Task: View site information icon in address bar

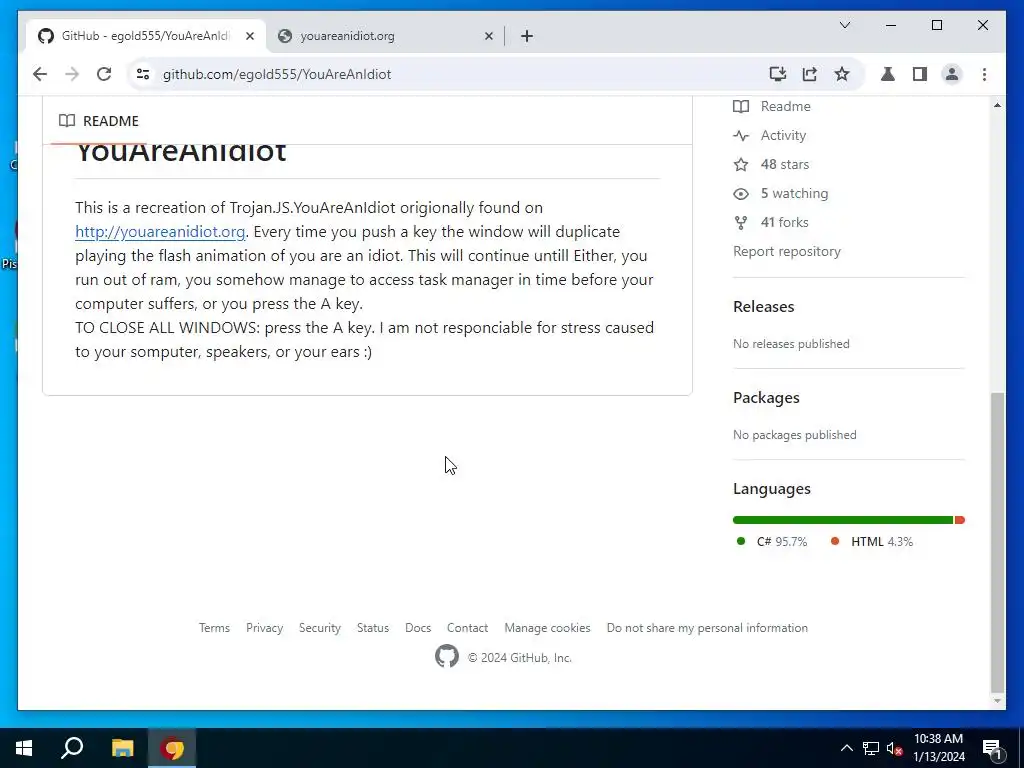Action: [x=142, y=74]
